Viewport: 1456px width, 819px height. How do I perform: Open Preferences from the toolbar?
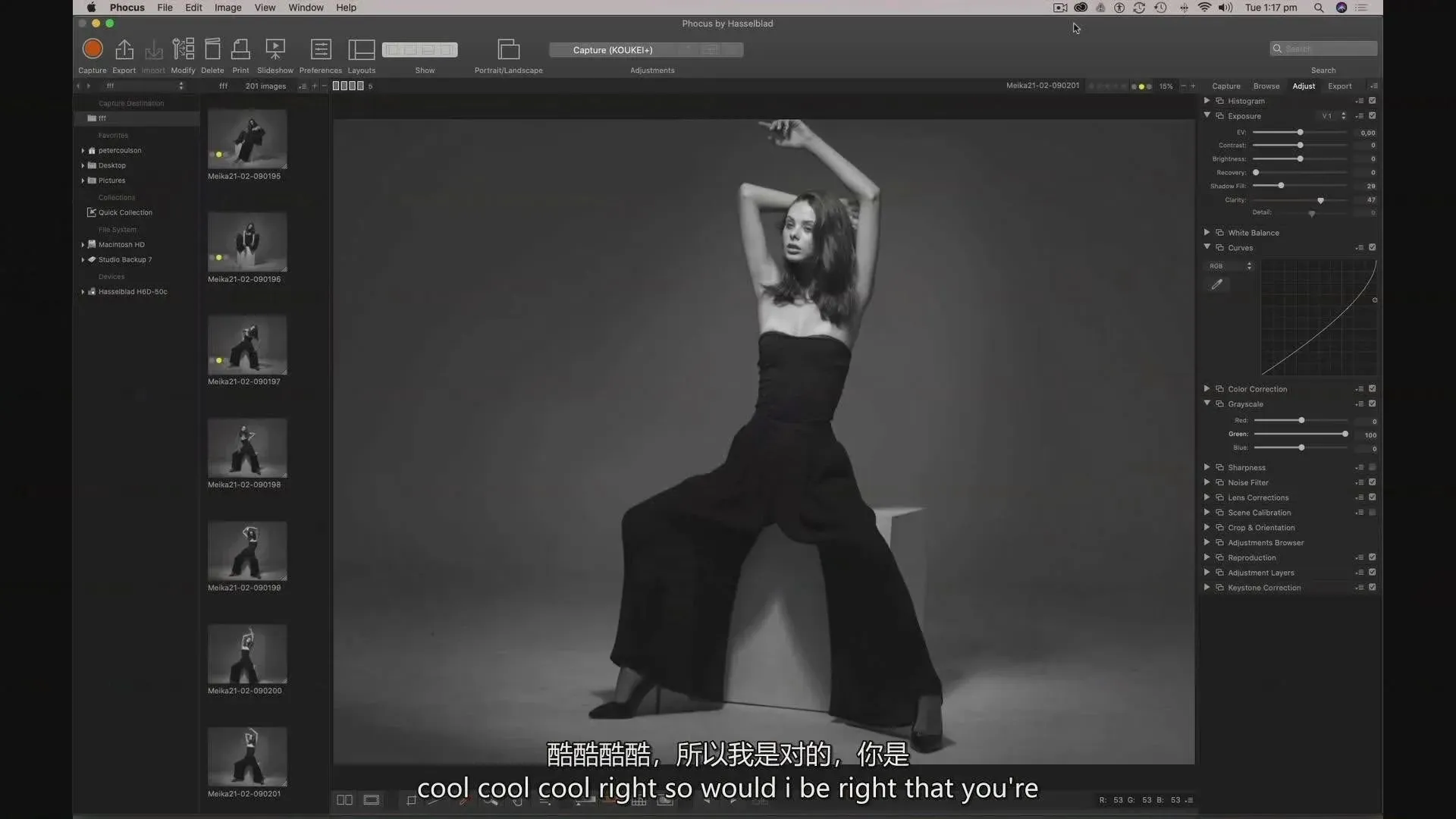321,50
